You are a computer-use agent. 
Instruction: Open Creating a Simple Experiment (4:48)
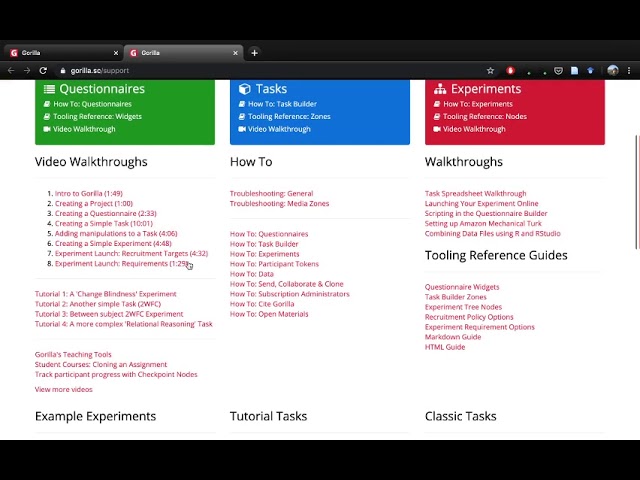click(113, 243)
